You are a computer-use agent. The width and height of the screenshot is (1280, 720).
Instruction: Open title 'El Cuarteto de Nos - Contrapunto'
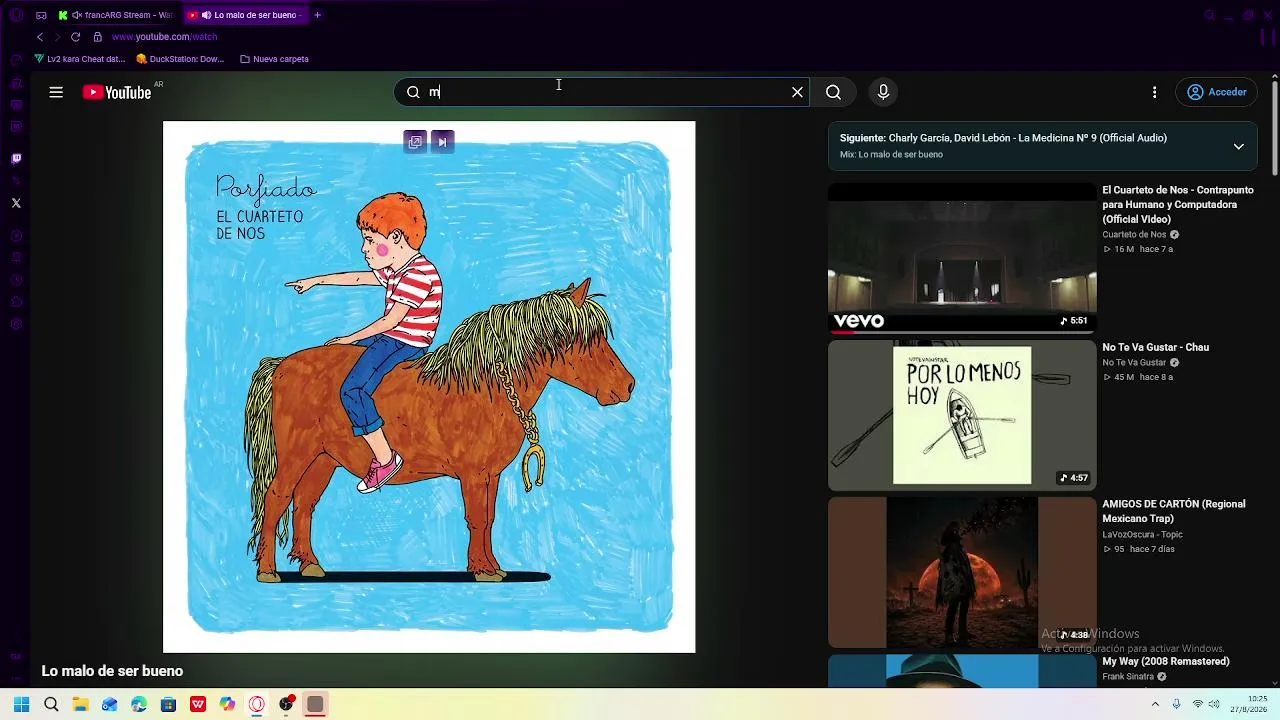pos(1178,205)
